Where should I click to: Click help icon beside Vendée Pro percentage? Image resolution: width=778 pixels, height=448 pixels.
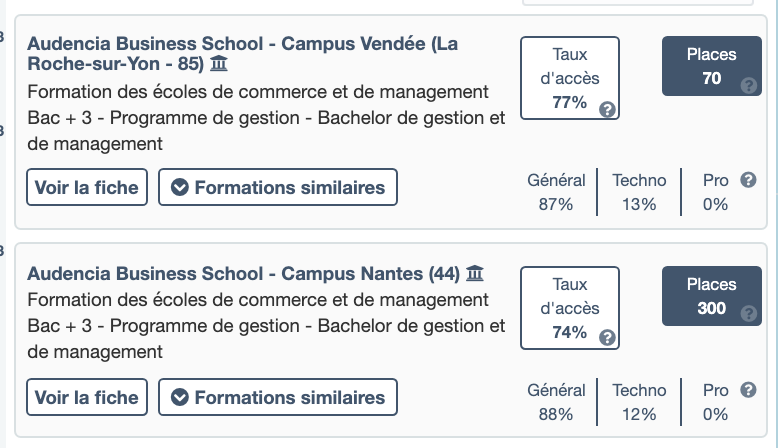pos(747,180)
